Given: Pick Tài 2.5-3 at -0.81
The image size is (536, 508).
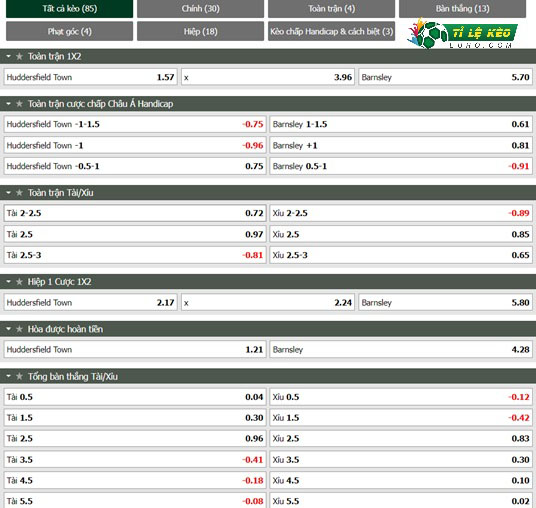Looking at the screenshot, I should pos(135,255).
